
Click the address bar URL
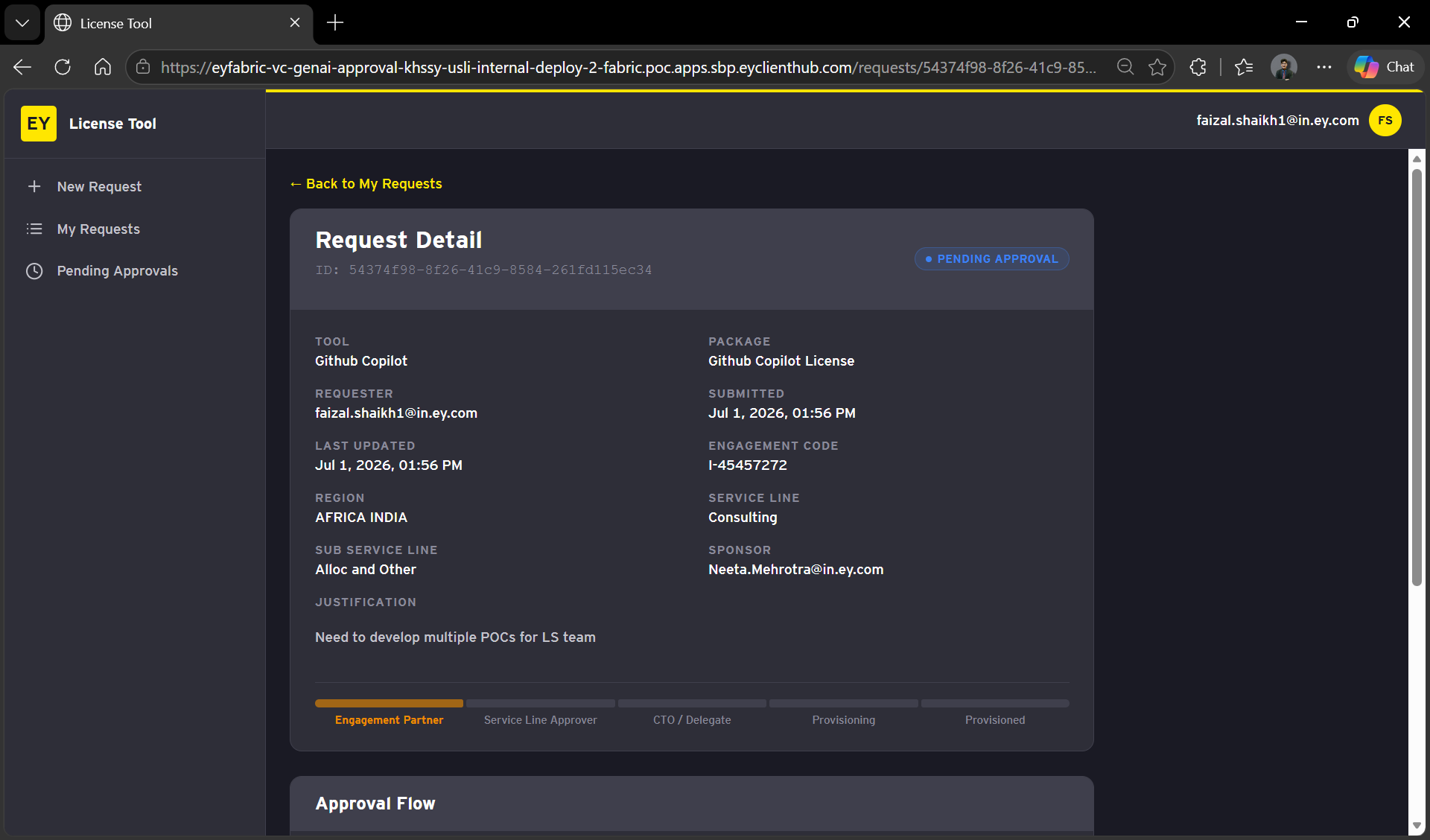628,67
